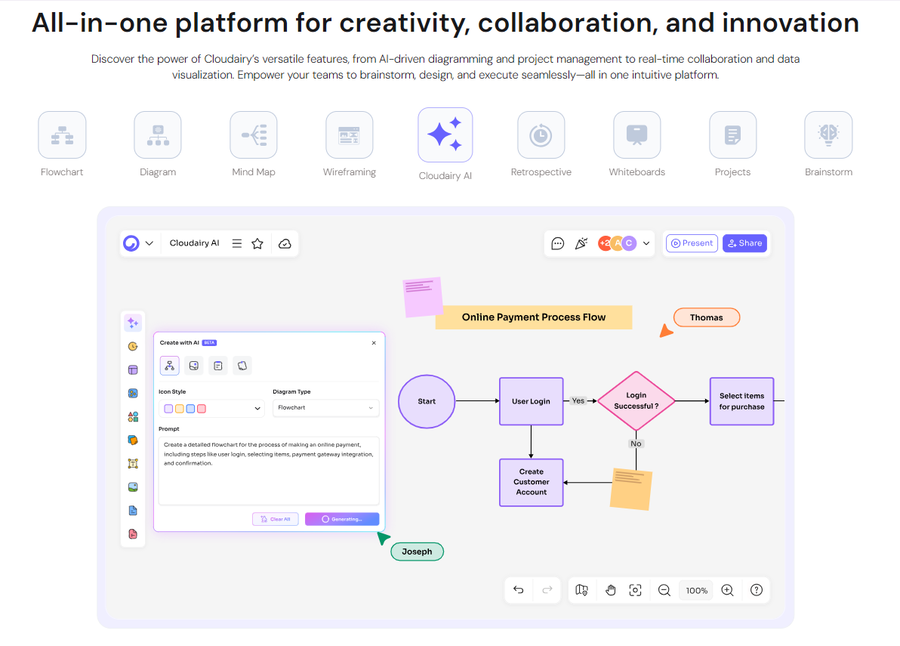Image resolution: width=900 pixels, height=646 pixels.
Task: Select the blue document tool in the sidebar
Action: click(133, 510)
